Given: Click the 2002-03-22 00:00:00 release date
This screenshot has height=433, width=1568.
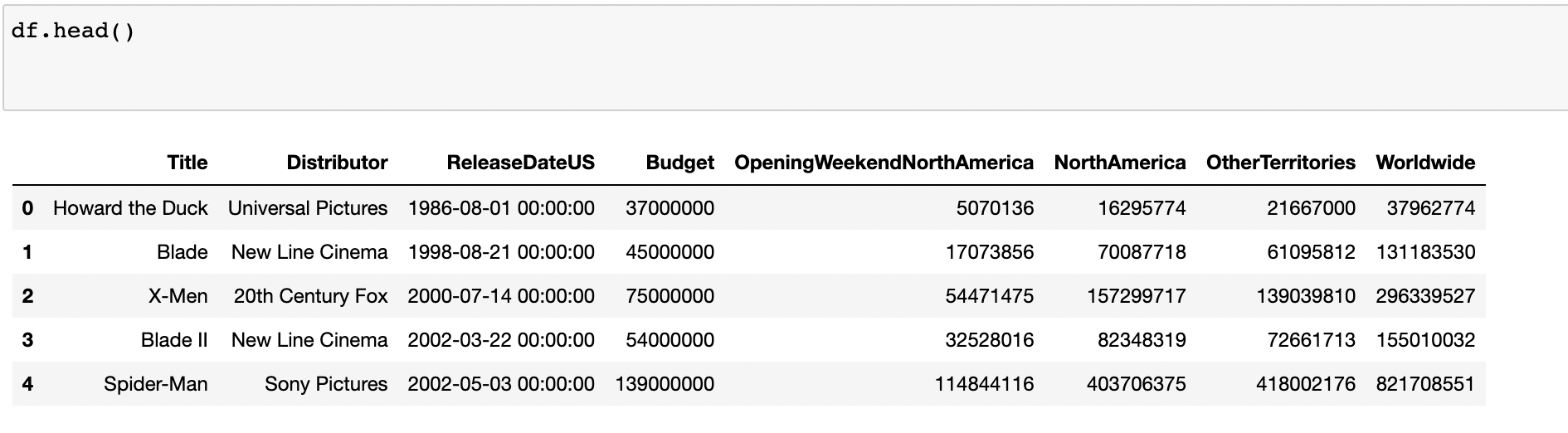Looking at the screenshot, I should (x=501, y=340).
